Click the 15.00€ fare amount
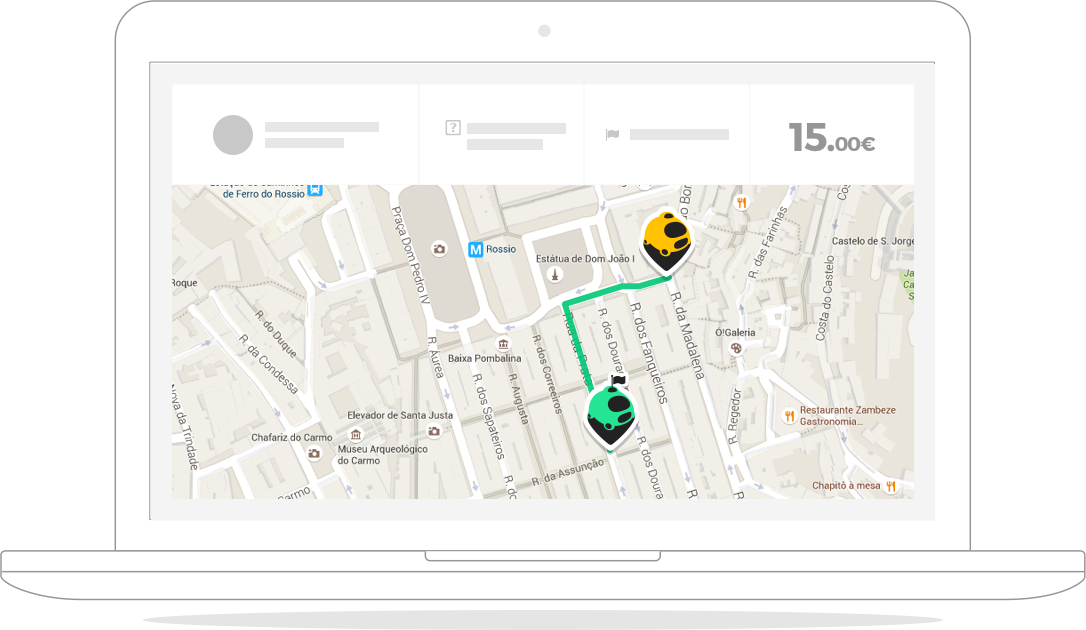Screen dimensions: 1086x630 coord(831,138)
